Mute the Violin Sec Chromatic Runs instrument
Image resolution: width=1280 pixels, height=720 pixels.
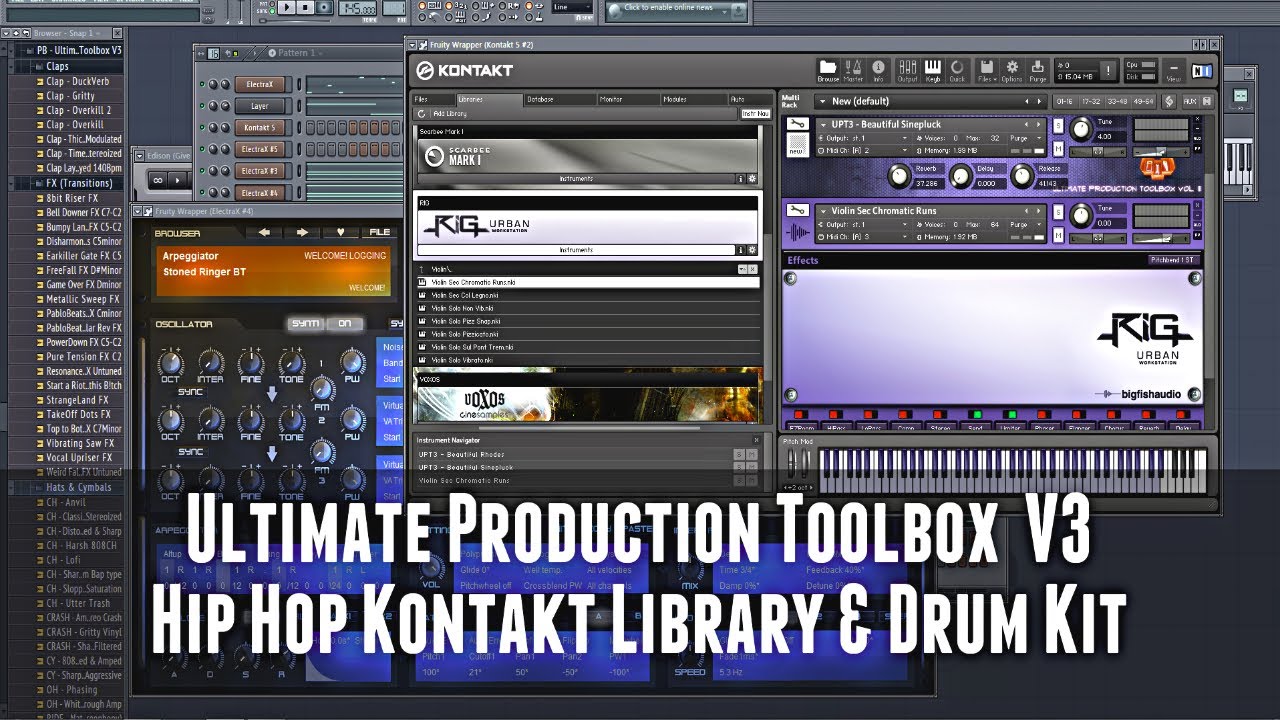pyautogui.click(x=1058, y=233)
